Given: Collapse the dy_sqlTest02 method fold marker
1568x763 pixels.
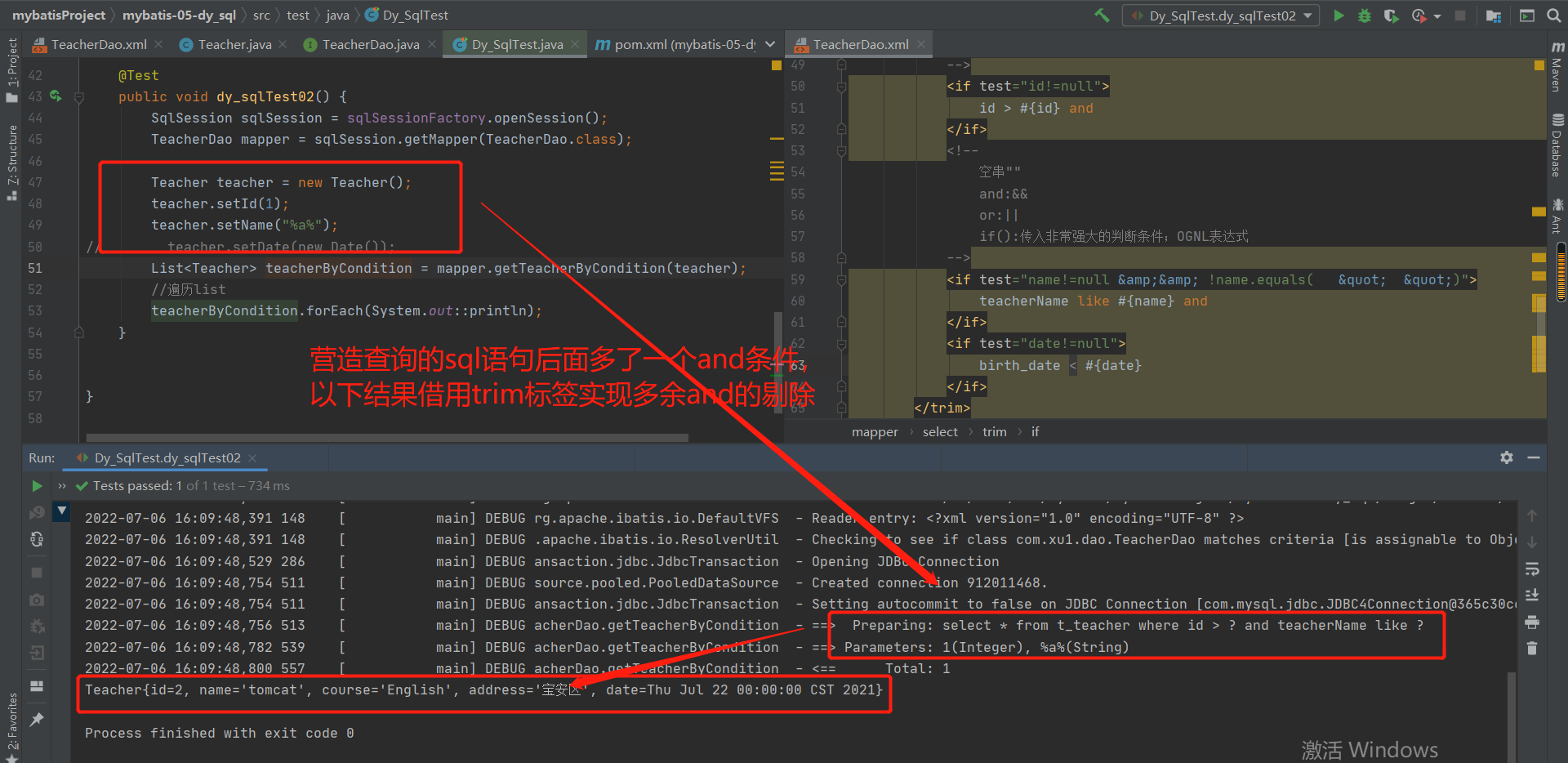Looking at the screenshot, I should point(79,97).
